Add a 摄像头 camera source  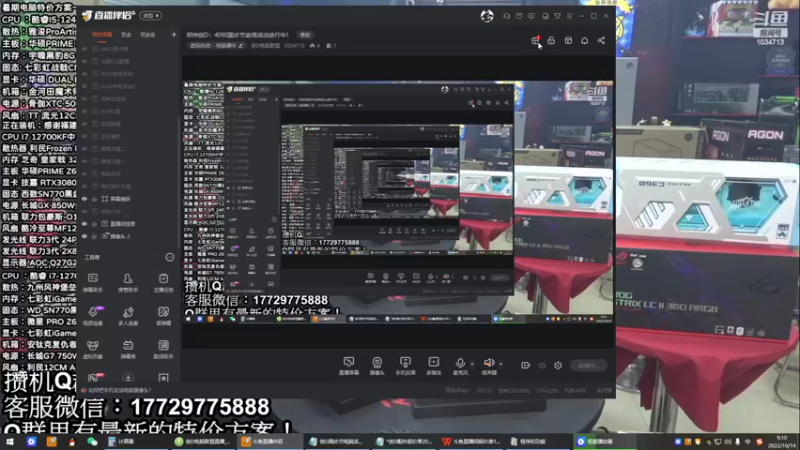[x=377, y=365]
